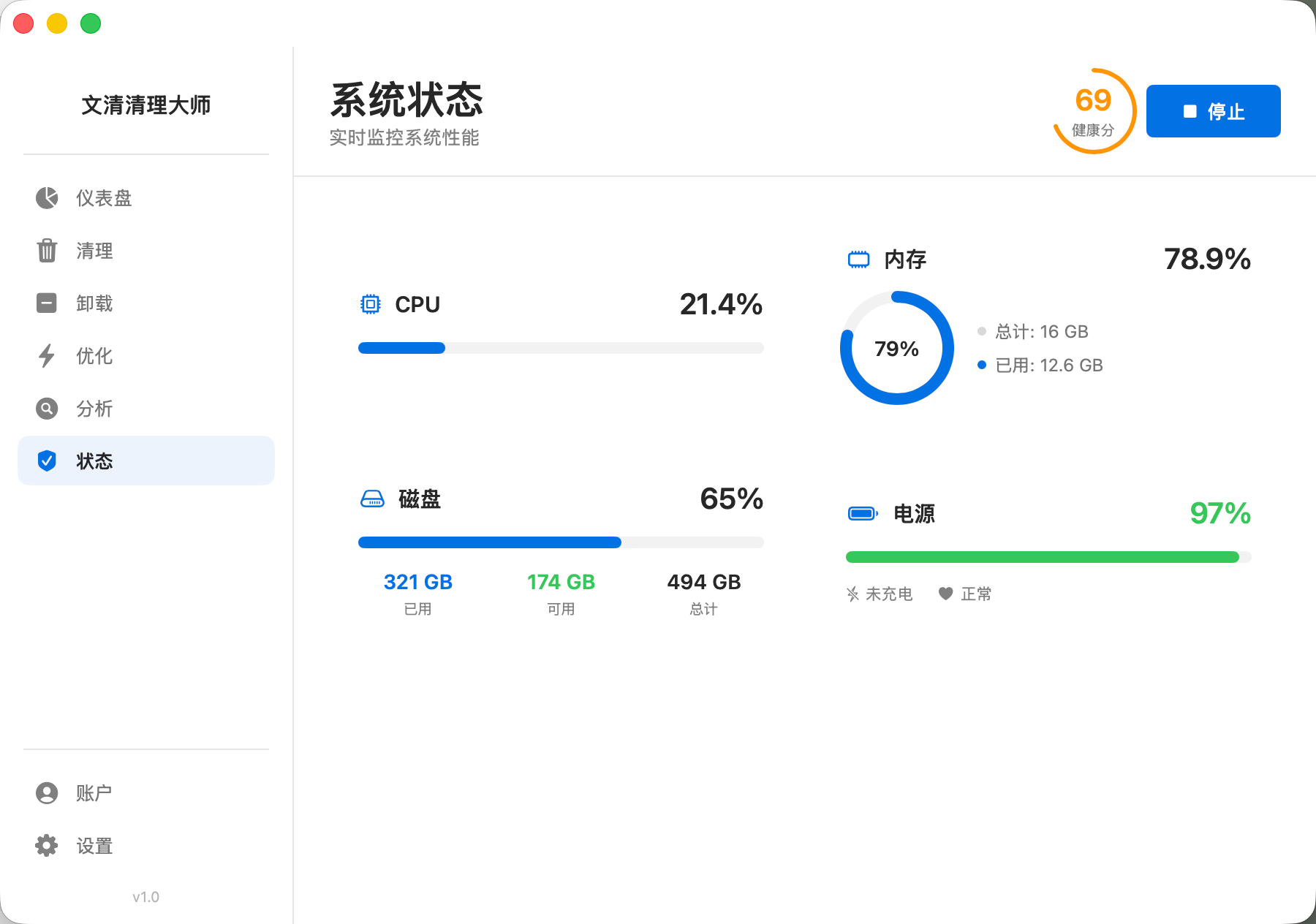This screenshot has width=1316, height=924.
Task: Click the 174 GB available value
Action: coord(561,582)
